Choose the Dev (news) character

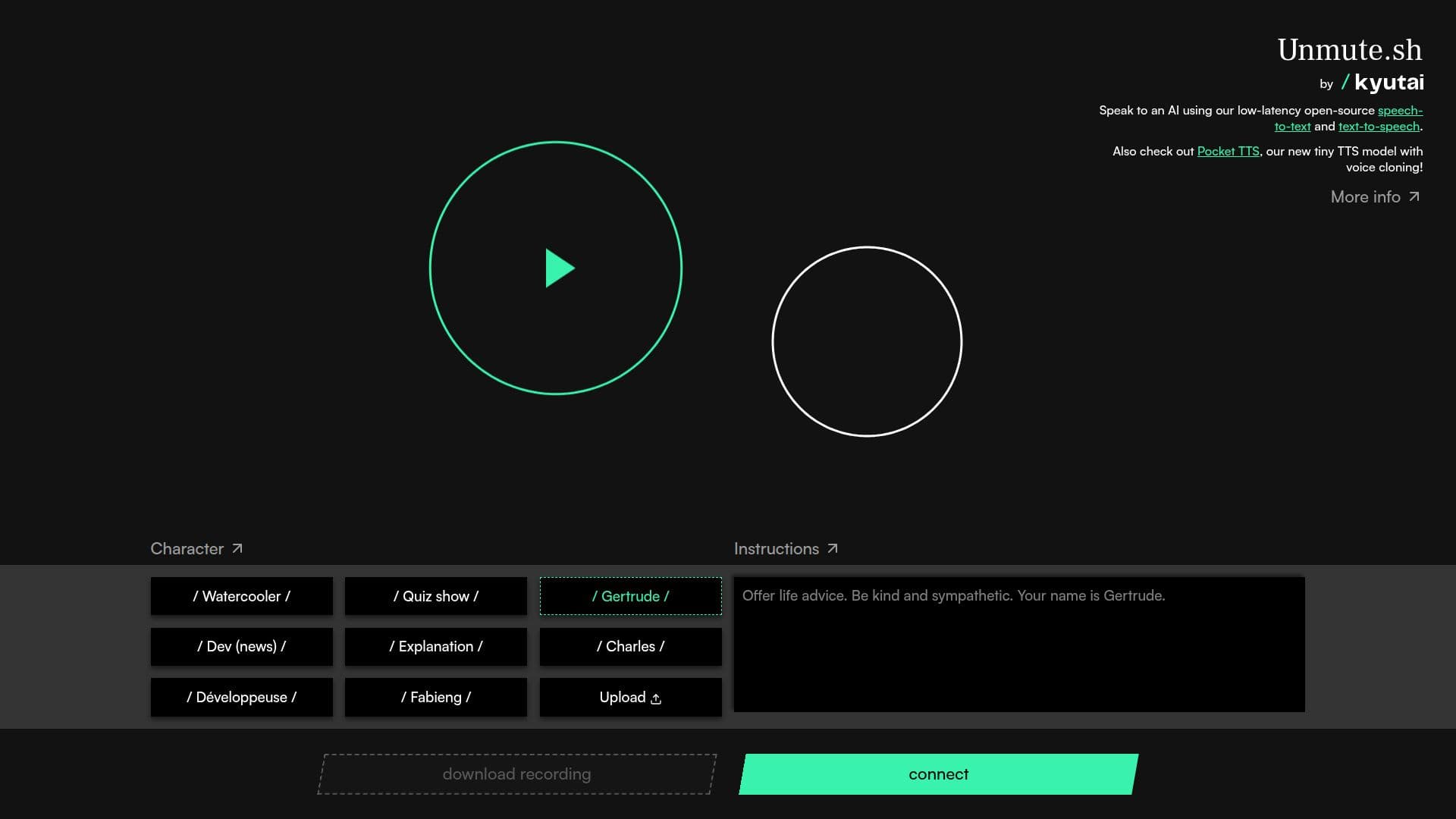click(x=241, y=646)
